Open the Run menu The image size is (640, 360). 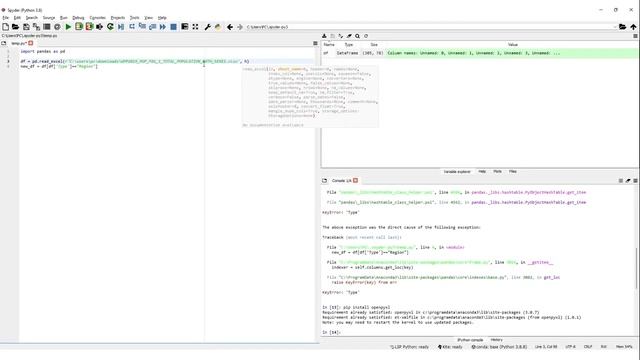point(64,18)
